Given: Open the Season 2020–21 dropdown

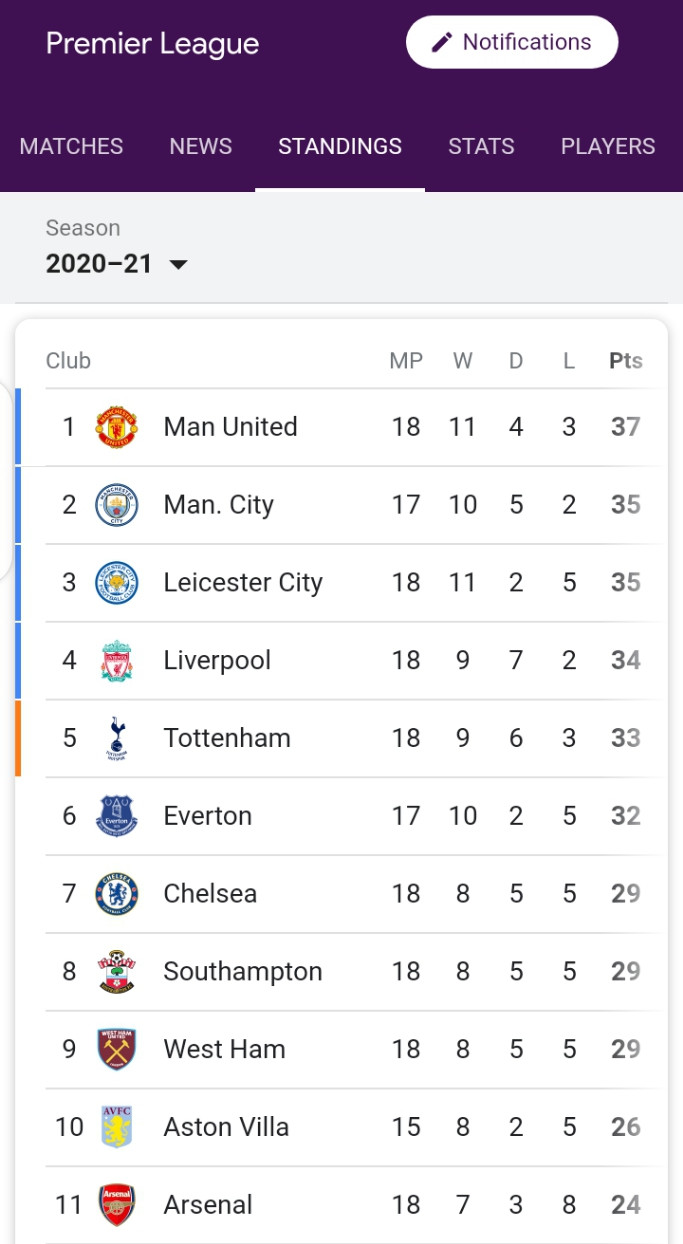Looking at the screenshot, I should pyautogui.click(x=117, y=264).
